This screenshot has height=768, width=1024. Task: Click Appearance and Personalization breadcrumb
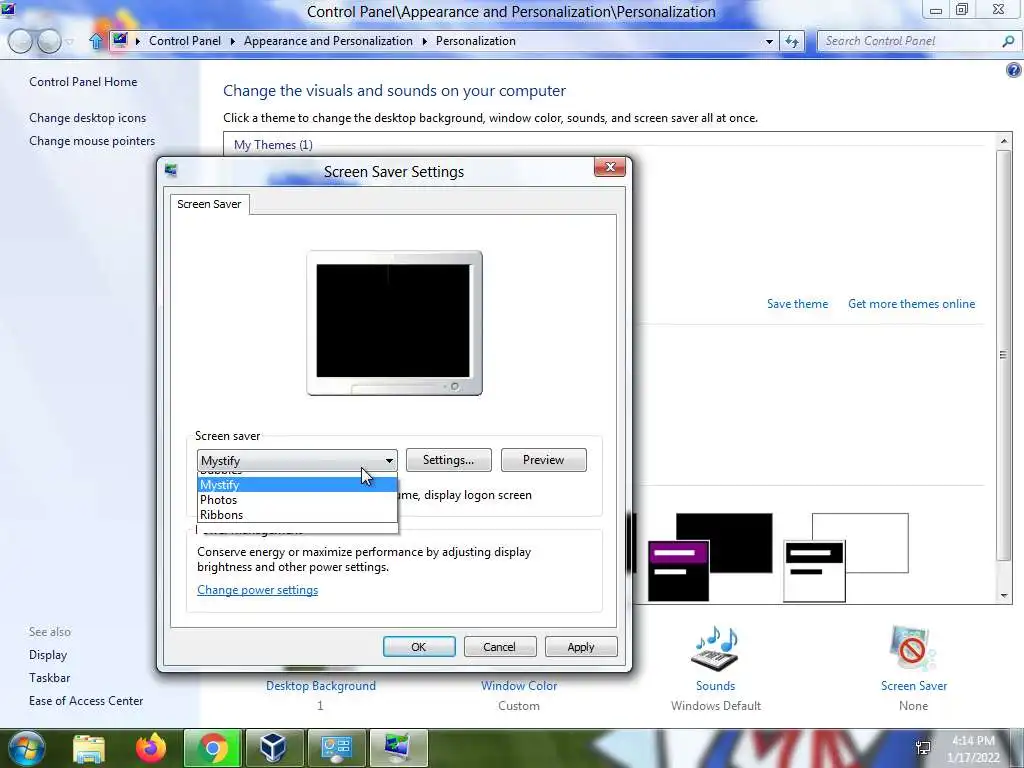tap(328, 40)
